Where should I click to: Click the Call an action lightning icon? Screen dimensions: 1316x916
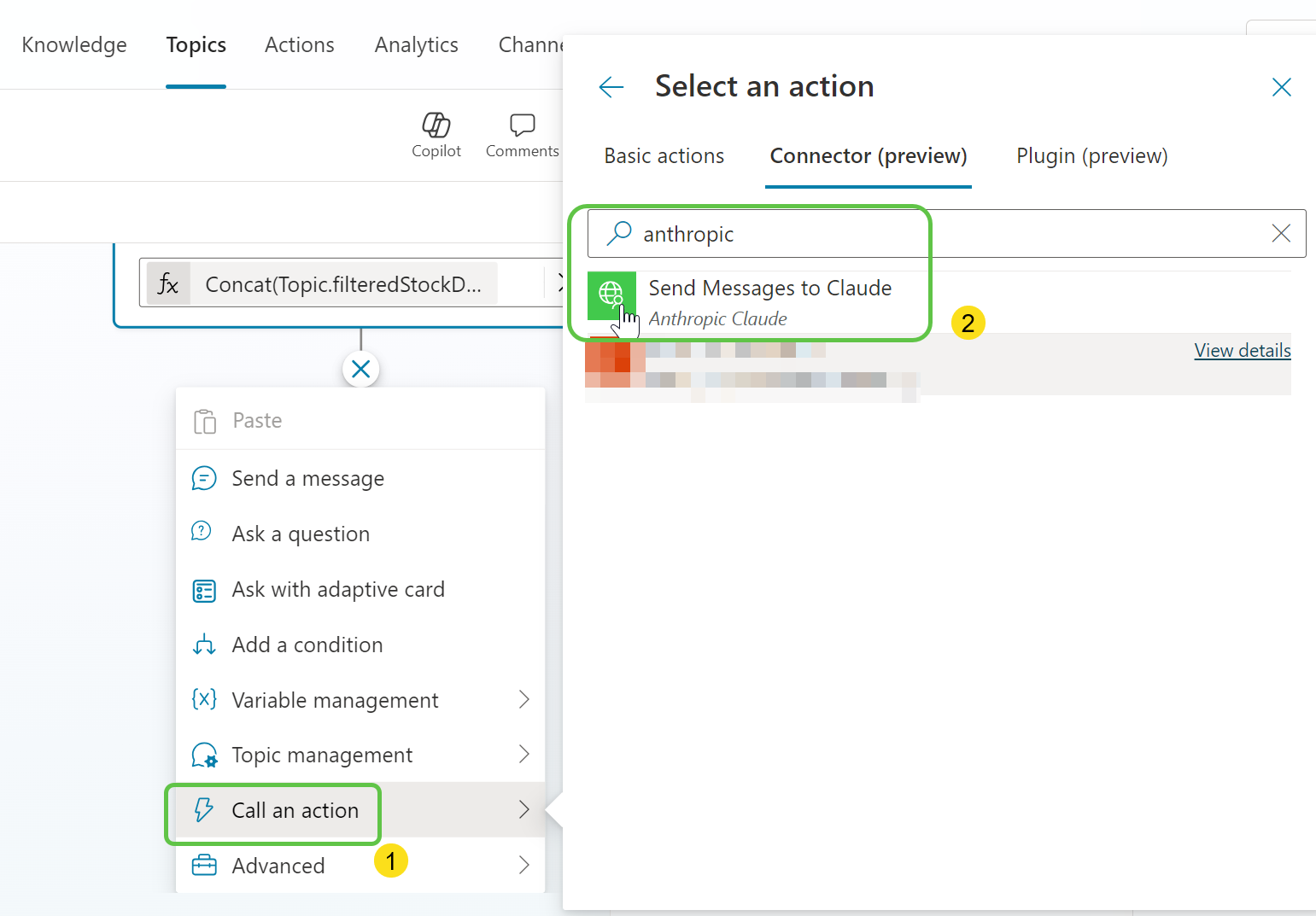[203, 809]
